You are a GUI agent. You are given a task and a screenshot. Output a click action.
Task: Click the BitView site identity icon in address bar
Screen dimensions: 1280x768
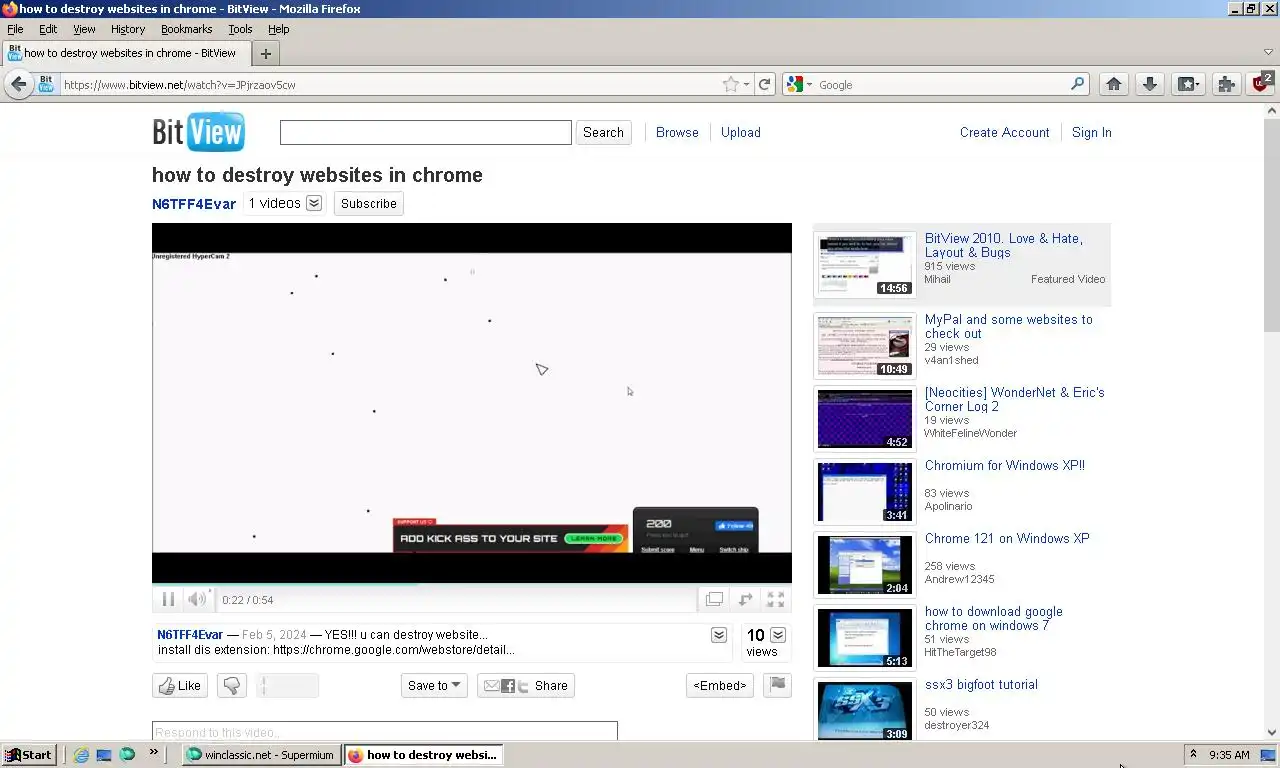coord(46,85)
